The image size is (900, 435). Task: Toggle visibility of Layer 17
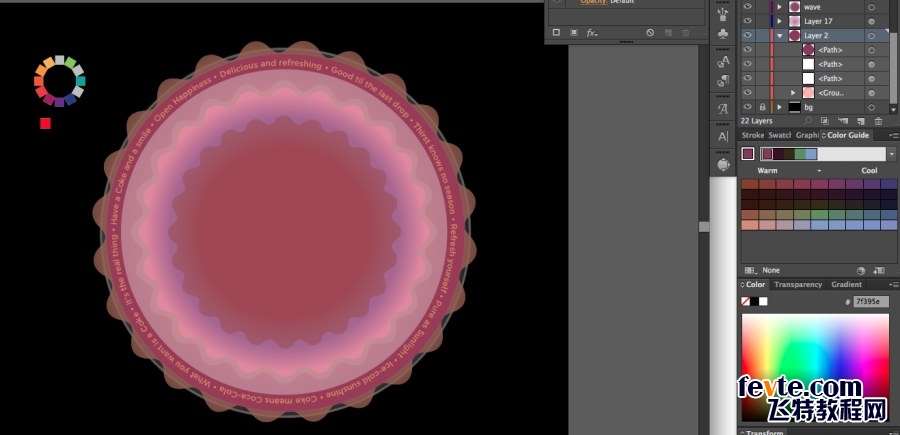(x=747, y=21)
